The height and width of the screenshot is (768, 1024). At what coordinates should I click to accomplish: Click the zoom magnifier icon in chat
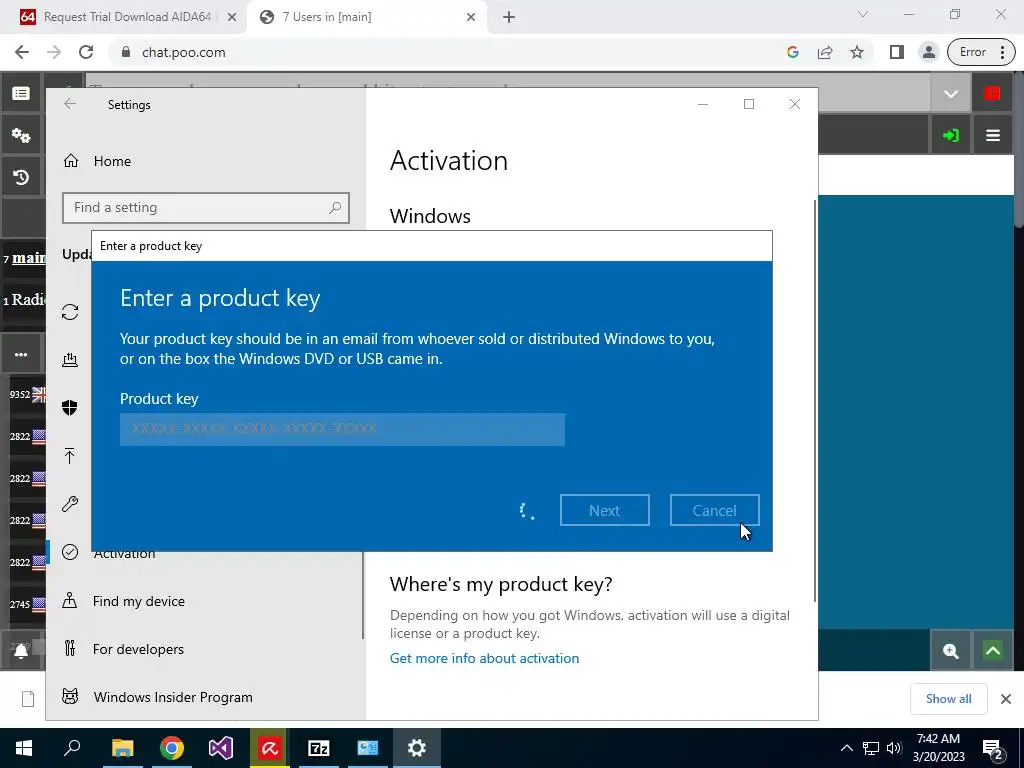coord(951,650)
